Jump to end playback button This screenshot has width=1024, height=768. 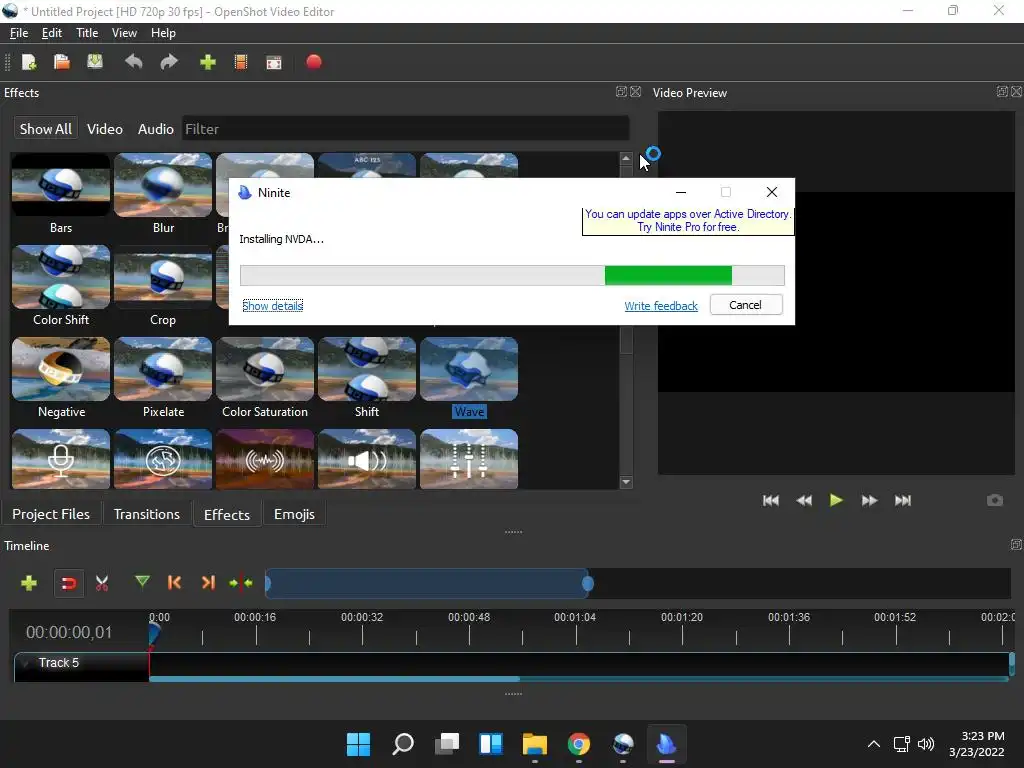(x=903, y=500)
